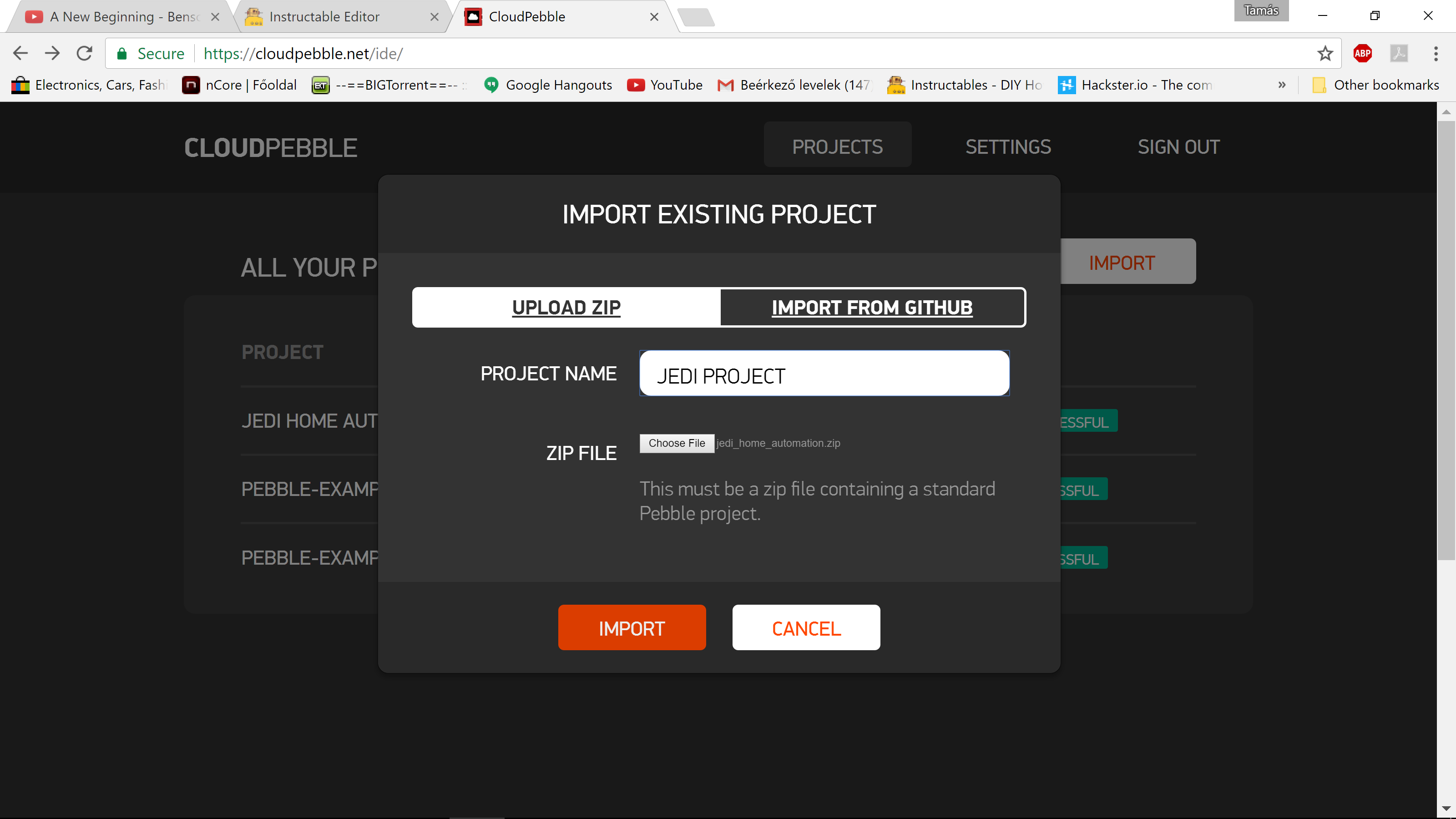Open the Chrome three-dot menu
Screen dimensions: 1456x819
pos(1436,54)
